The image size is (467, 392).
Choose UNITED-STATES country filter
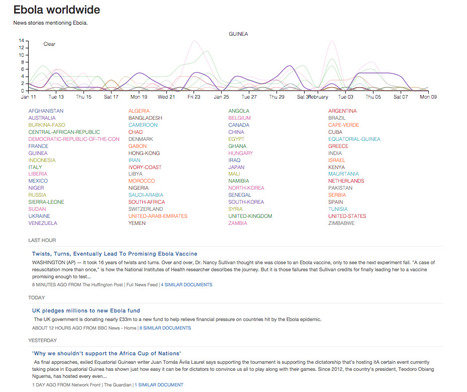(x=347, y=216)
